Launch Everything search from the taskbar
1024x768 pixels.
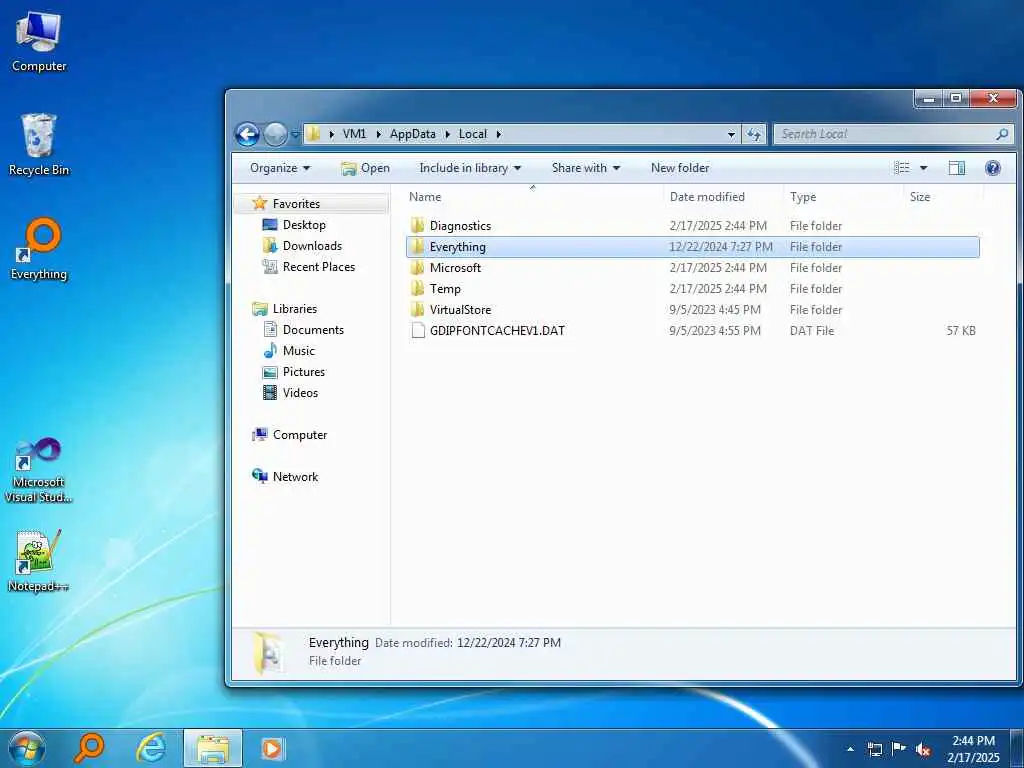(x=88, y=748)
